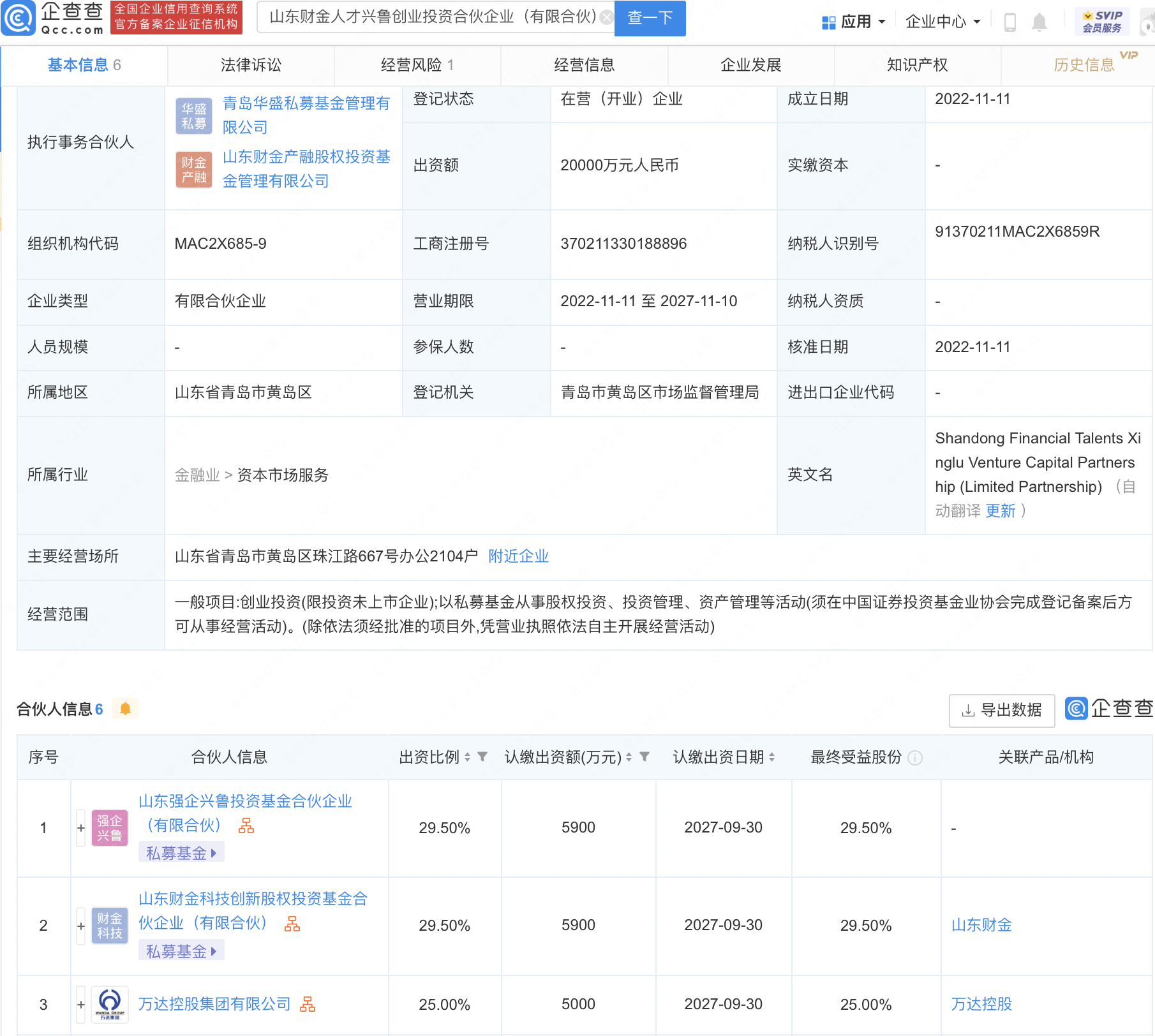
Task: Expand 私募基金 tag for 山东财金科技创新
Action: point(181,952)
